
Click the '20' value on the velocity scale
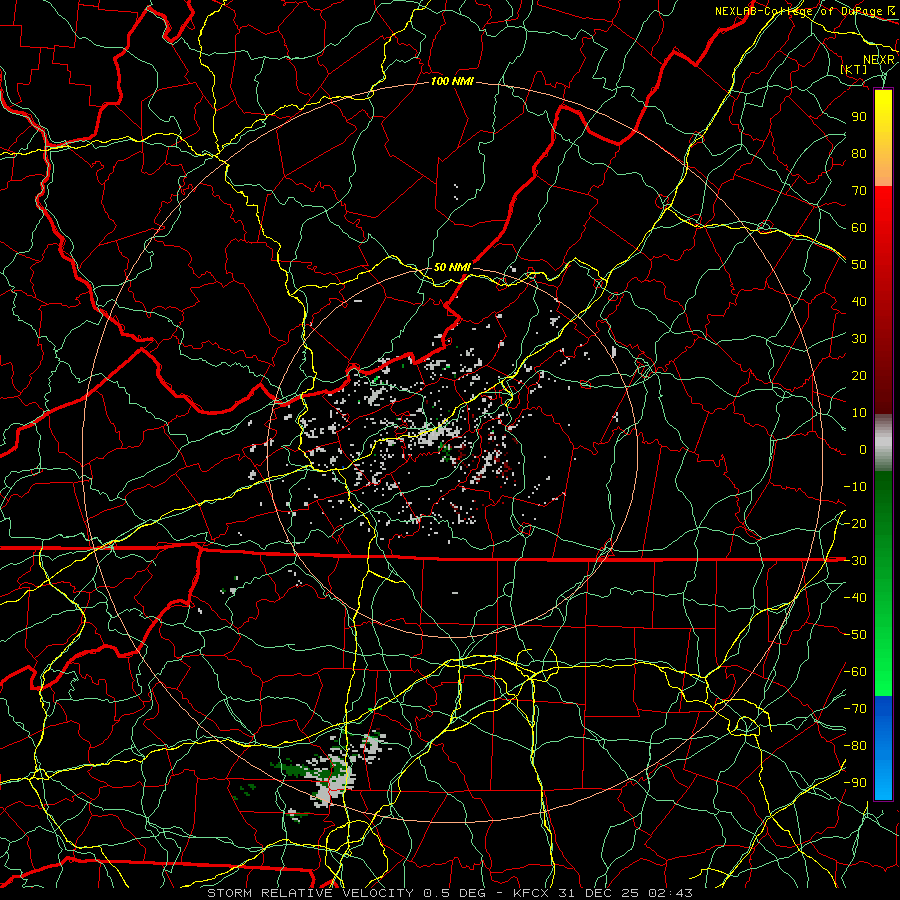coord(859,376)
